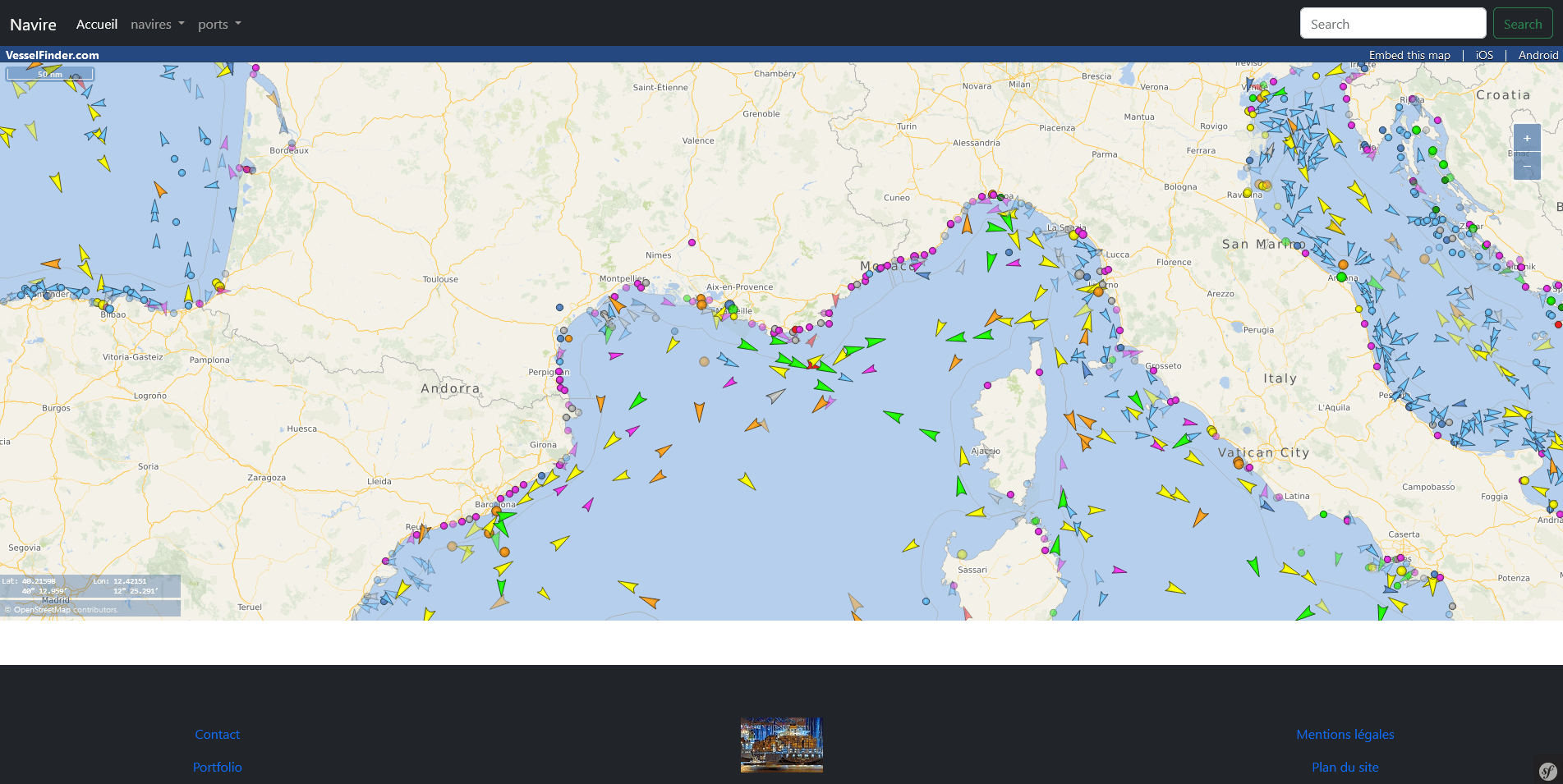Open the Android app link

pyautogui.click(x=1538, y=55)
